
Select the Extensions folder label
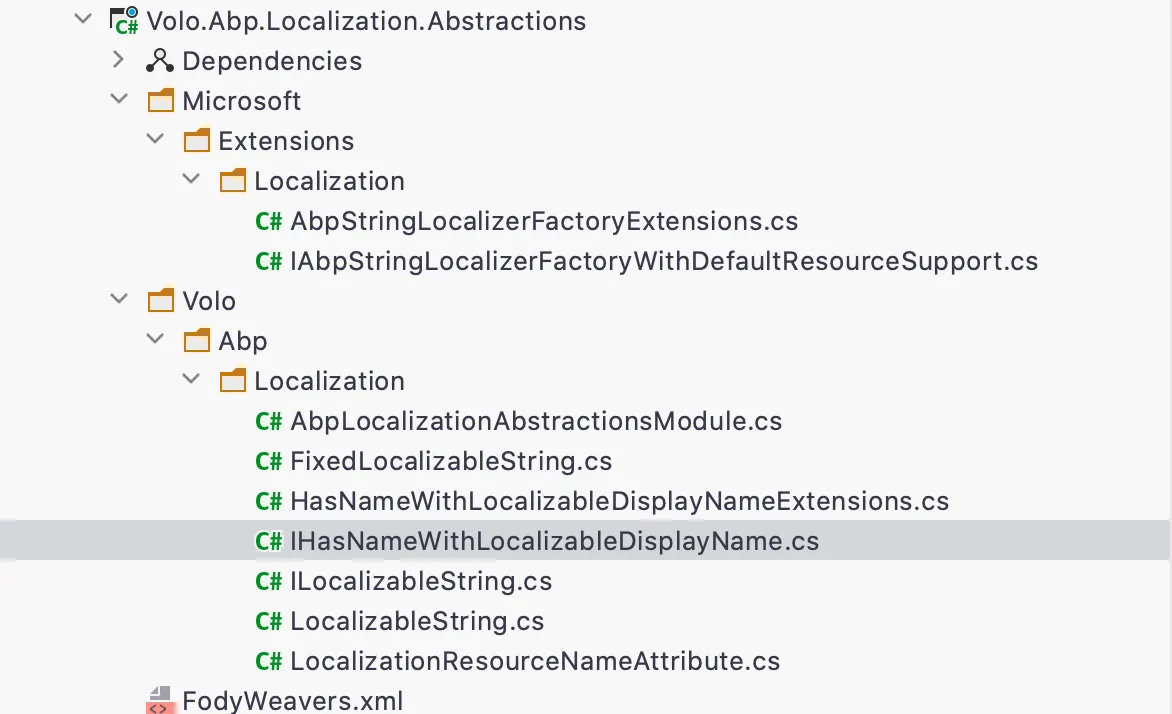coord(286,141)
